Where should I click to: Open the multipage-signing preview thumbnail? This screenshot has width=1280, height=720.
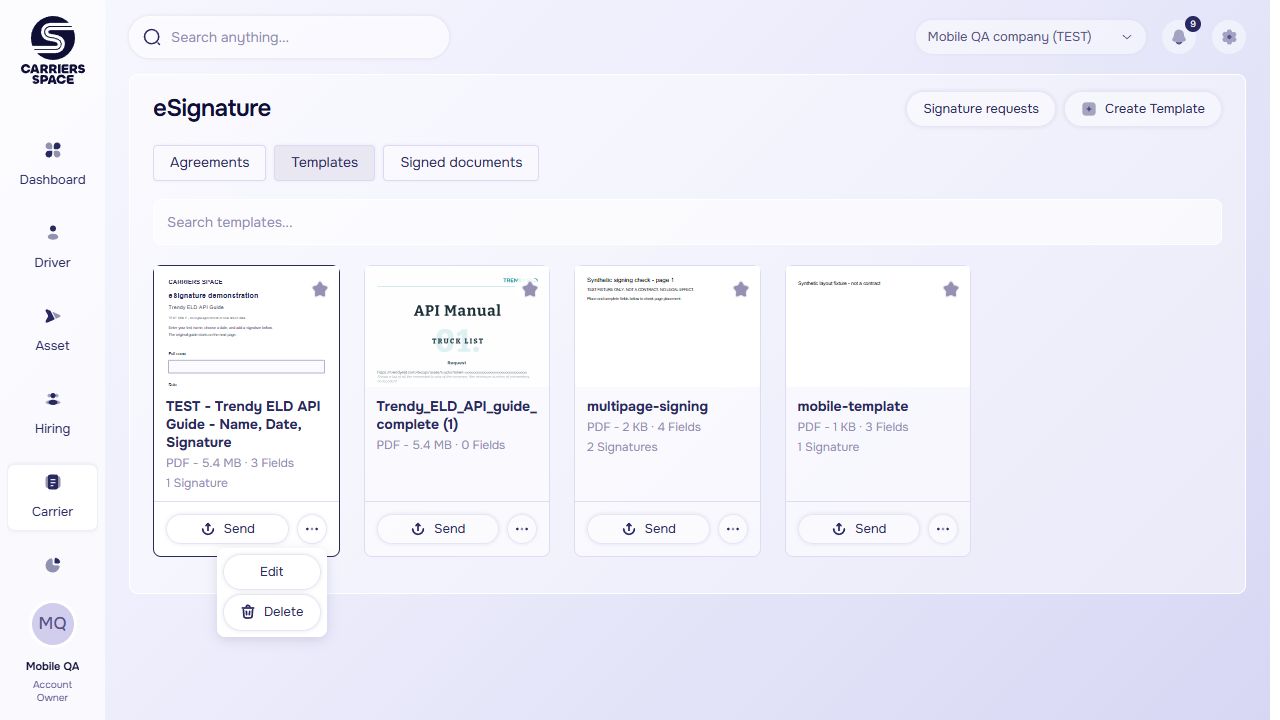pos(668,327)
